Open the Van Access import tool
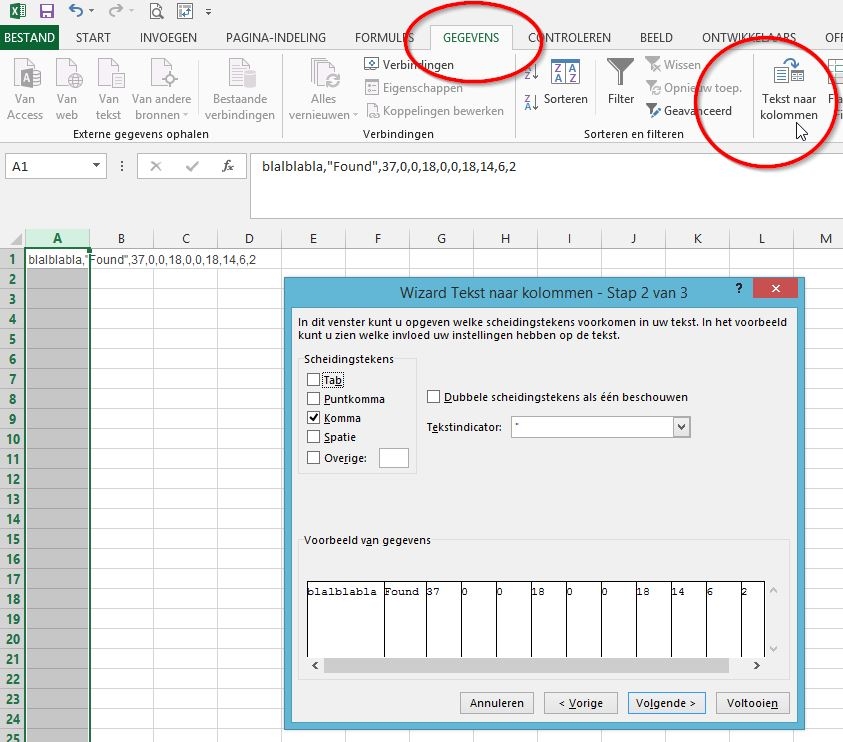 click(x=25, y=85)
